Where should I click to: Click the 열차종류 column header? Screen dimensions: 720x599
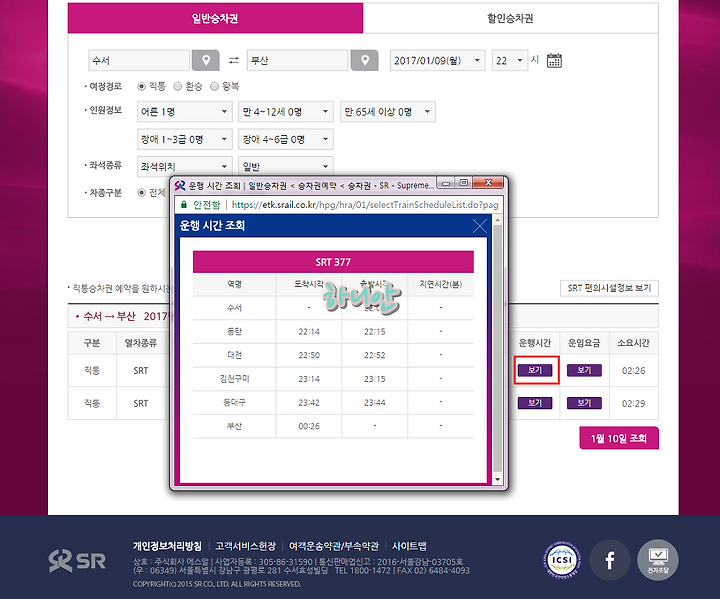141,343
